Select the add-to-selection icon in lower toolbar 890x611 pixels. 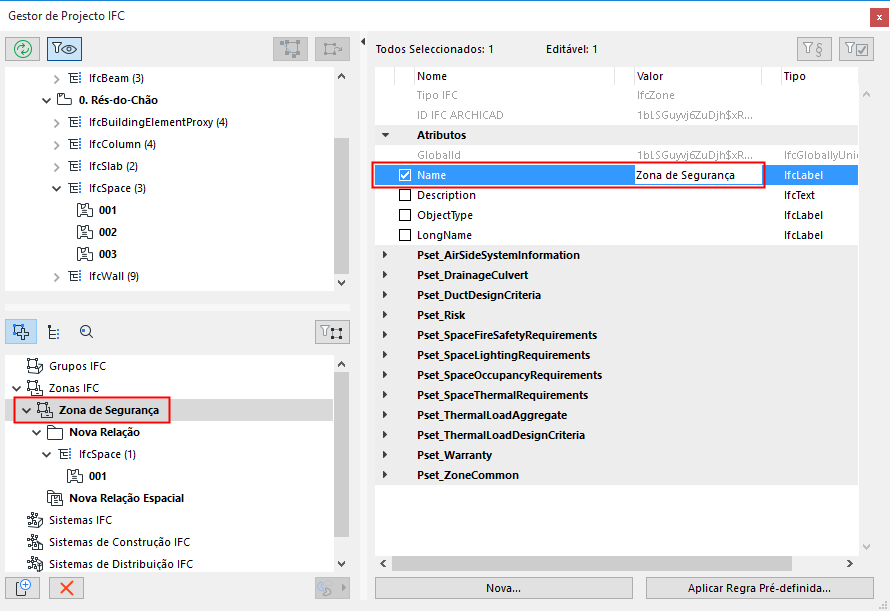tap(21, 331)
